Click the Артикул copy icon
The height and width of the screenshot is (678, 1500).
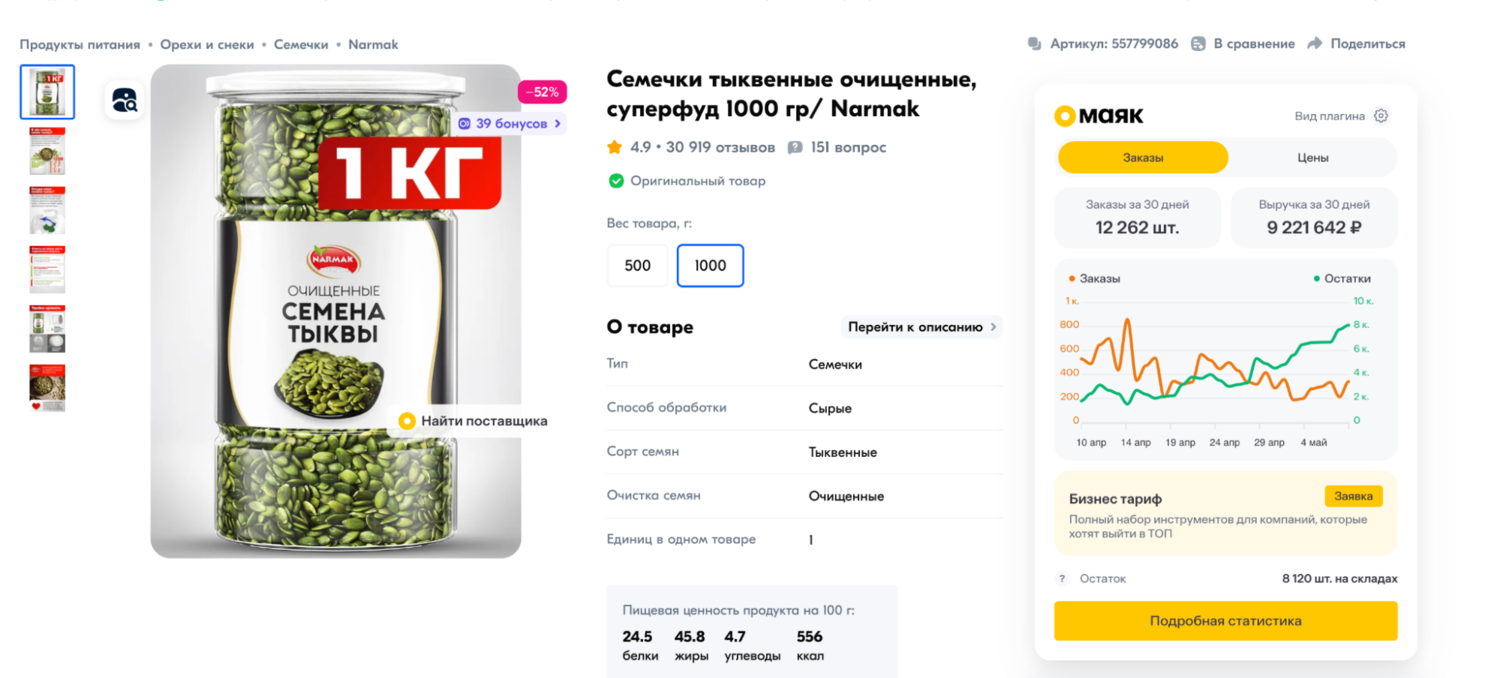(1035, 44)
